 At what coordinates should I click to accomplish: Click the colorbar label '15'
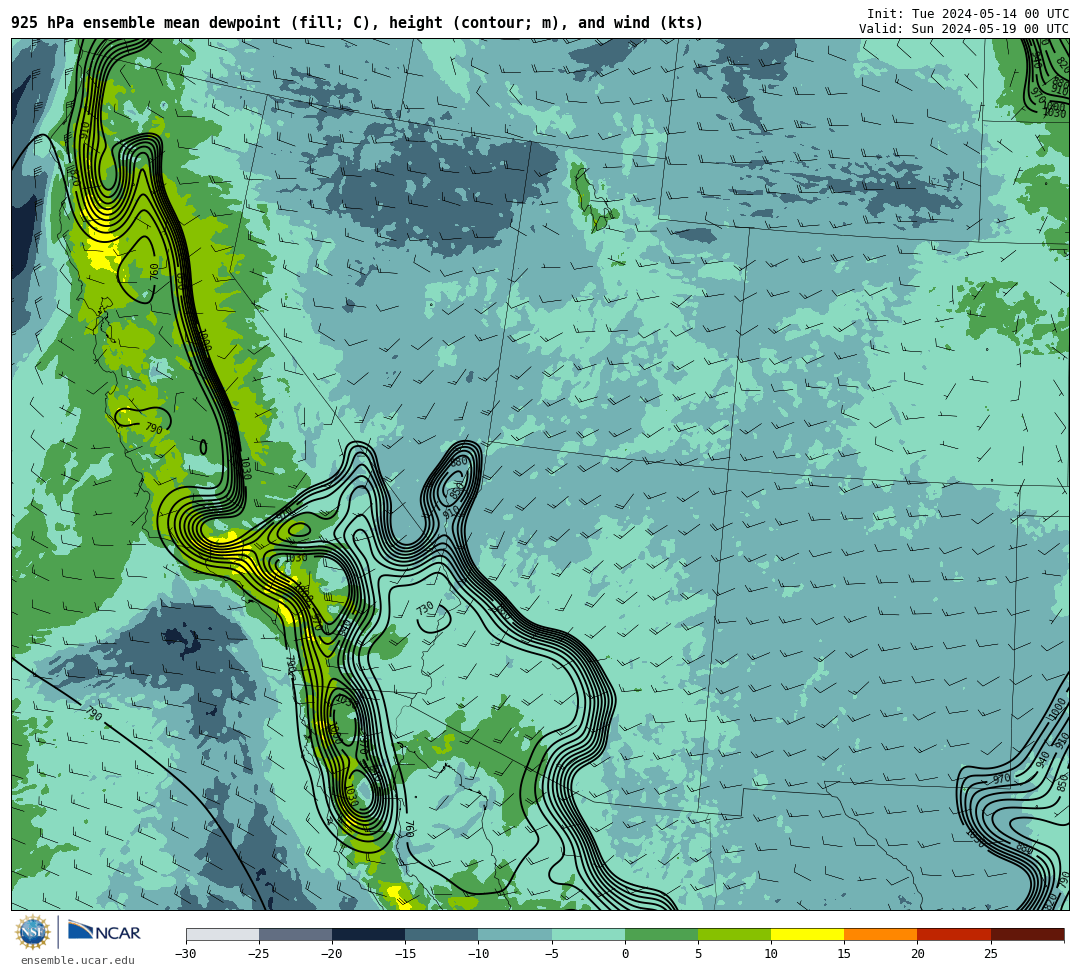coord(844,954)
